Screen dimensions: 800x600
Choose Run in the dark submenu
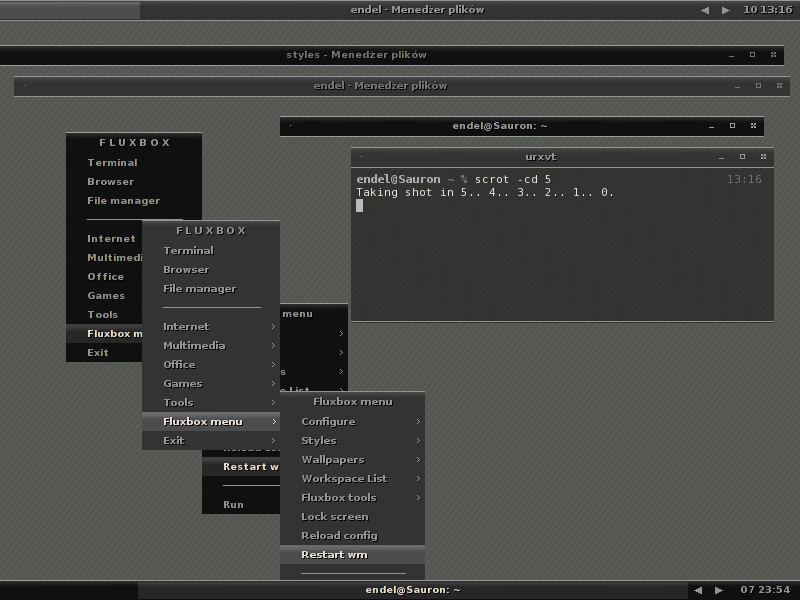click(241, 505)
